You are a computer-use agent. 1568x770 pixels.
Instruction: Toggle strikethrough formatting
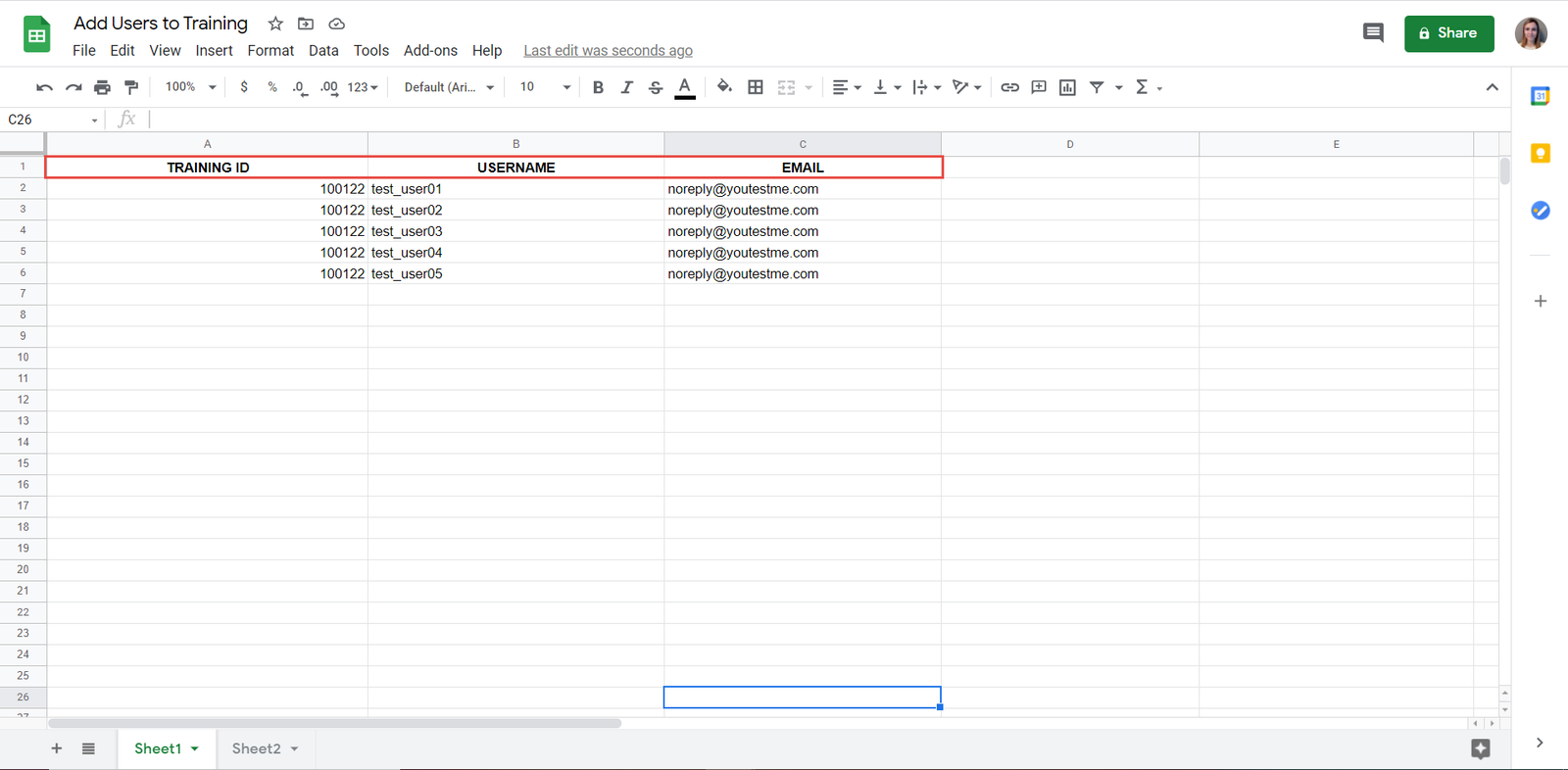pos(656,87)
